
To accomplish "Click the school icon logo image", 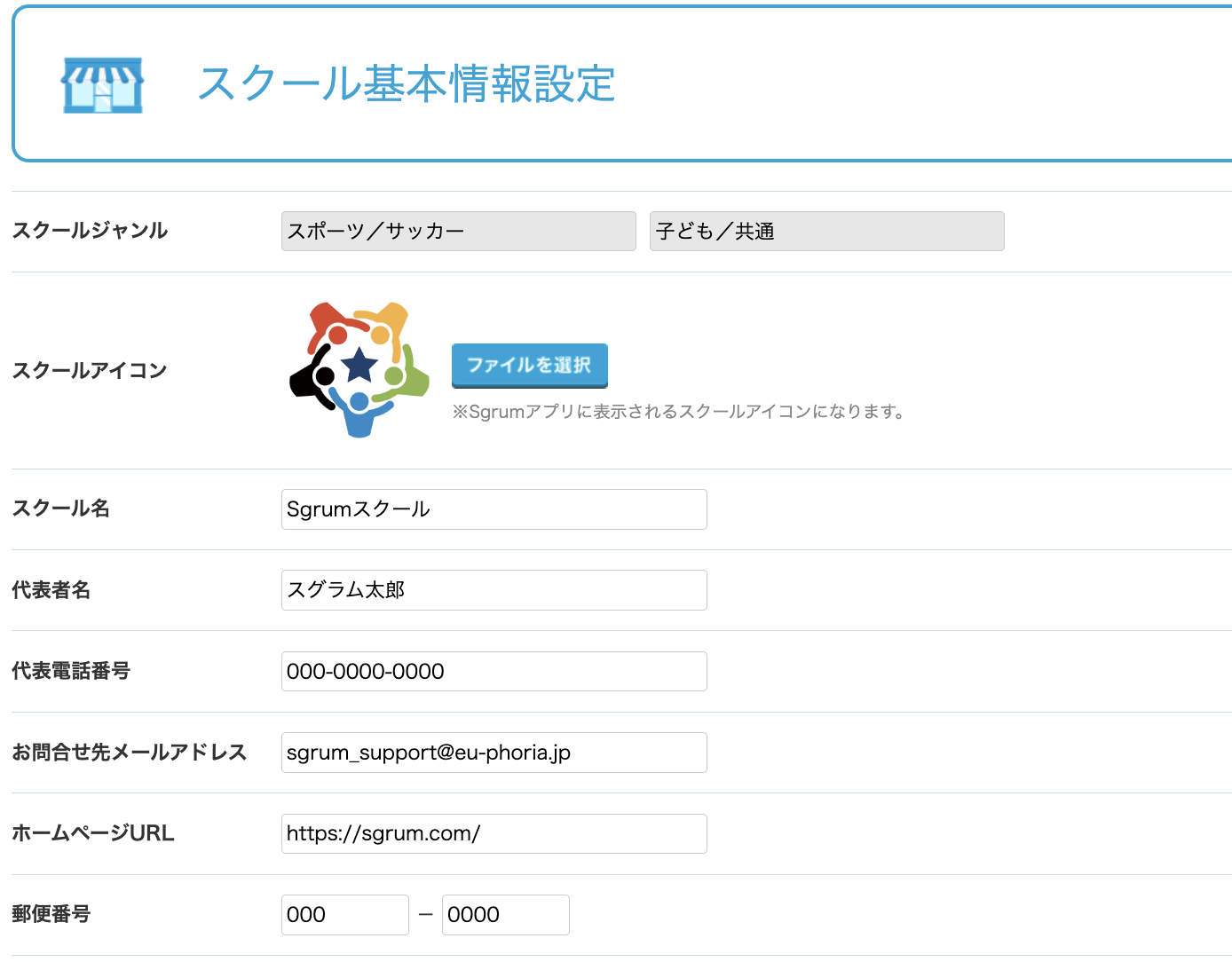I will [x=359, y=369].
